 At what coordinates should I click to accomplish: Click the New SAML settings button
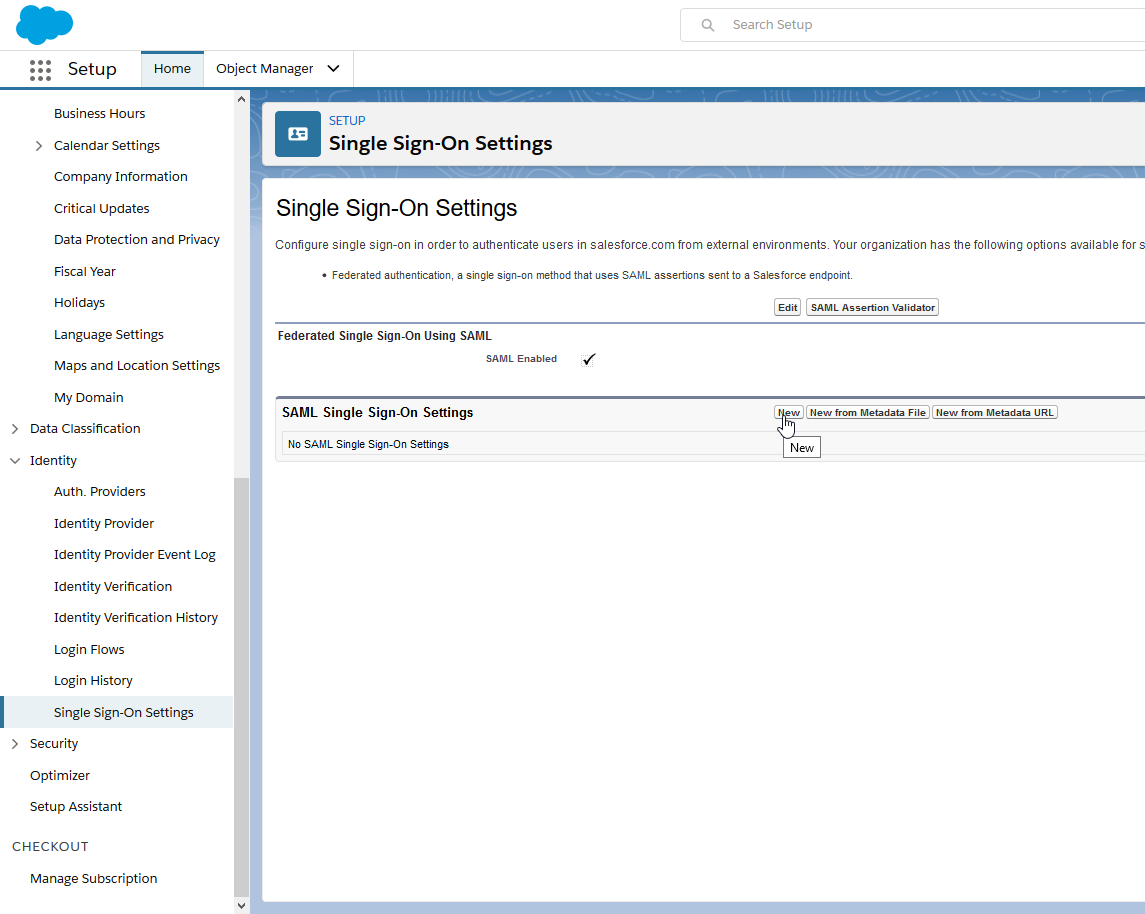(788, 413)
